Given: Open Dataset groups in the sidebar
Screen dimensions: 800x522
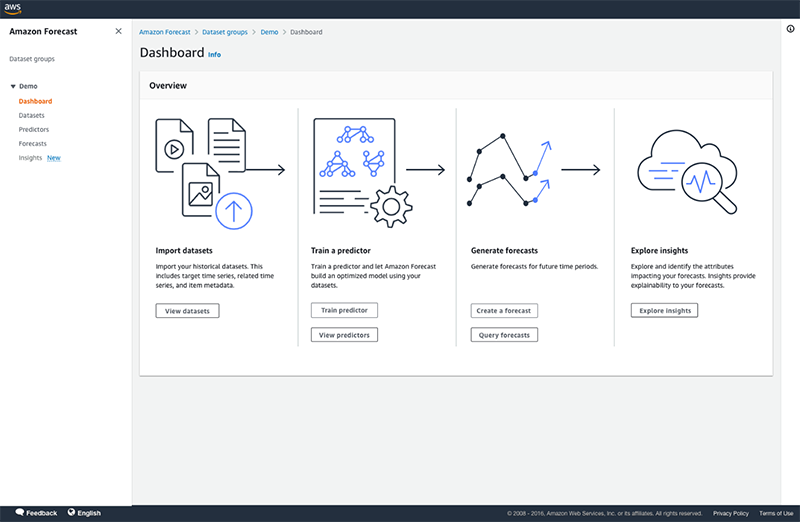Looking at the screenshot, I should click(32, 59).
